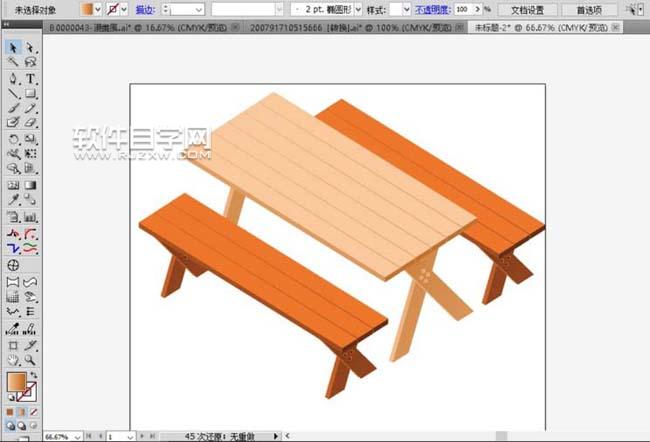Screen dimensions: 650x442
Task: Open the stroke weight dropdown
Action: 199,9
